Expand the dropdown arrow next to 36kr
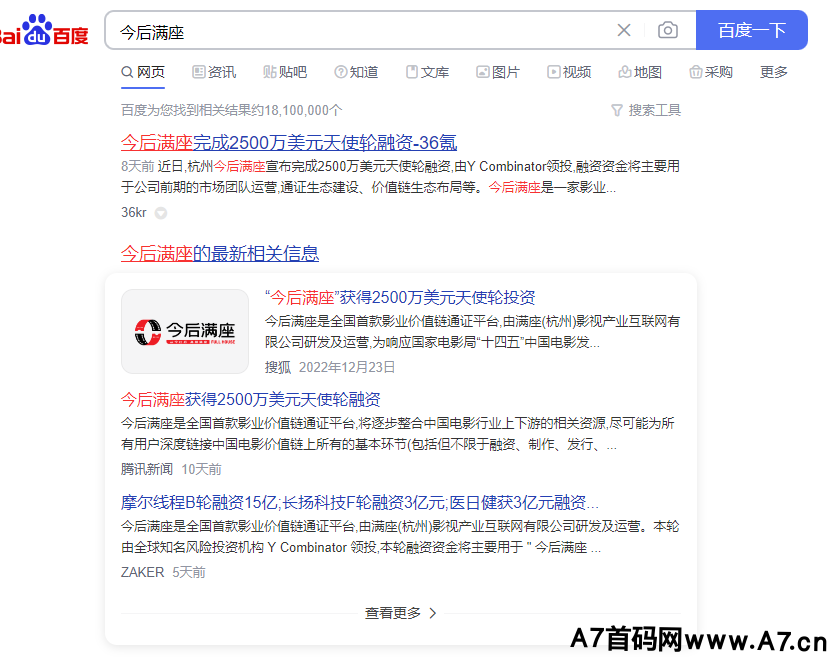This screenshot has width=833, height=657. pos(160,213)
